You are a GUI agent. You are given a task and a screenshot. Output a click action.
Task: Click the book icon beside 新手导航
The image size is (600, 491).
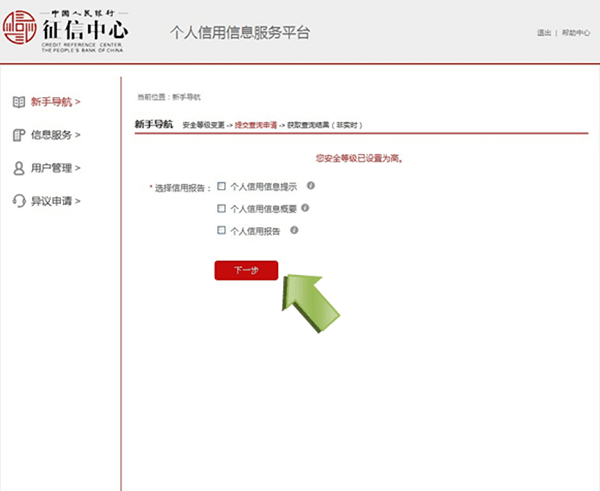coord(19,102)
